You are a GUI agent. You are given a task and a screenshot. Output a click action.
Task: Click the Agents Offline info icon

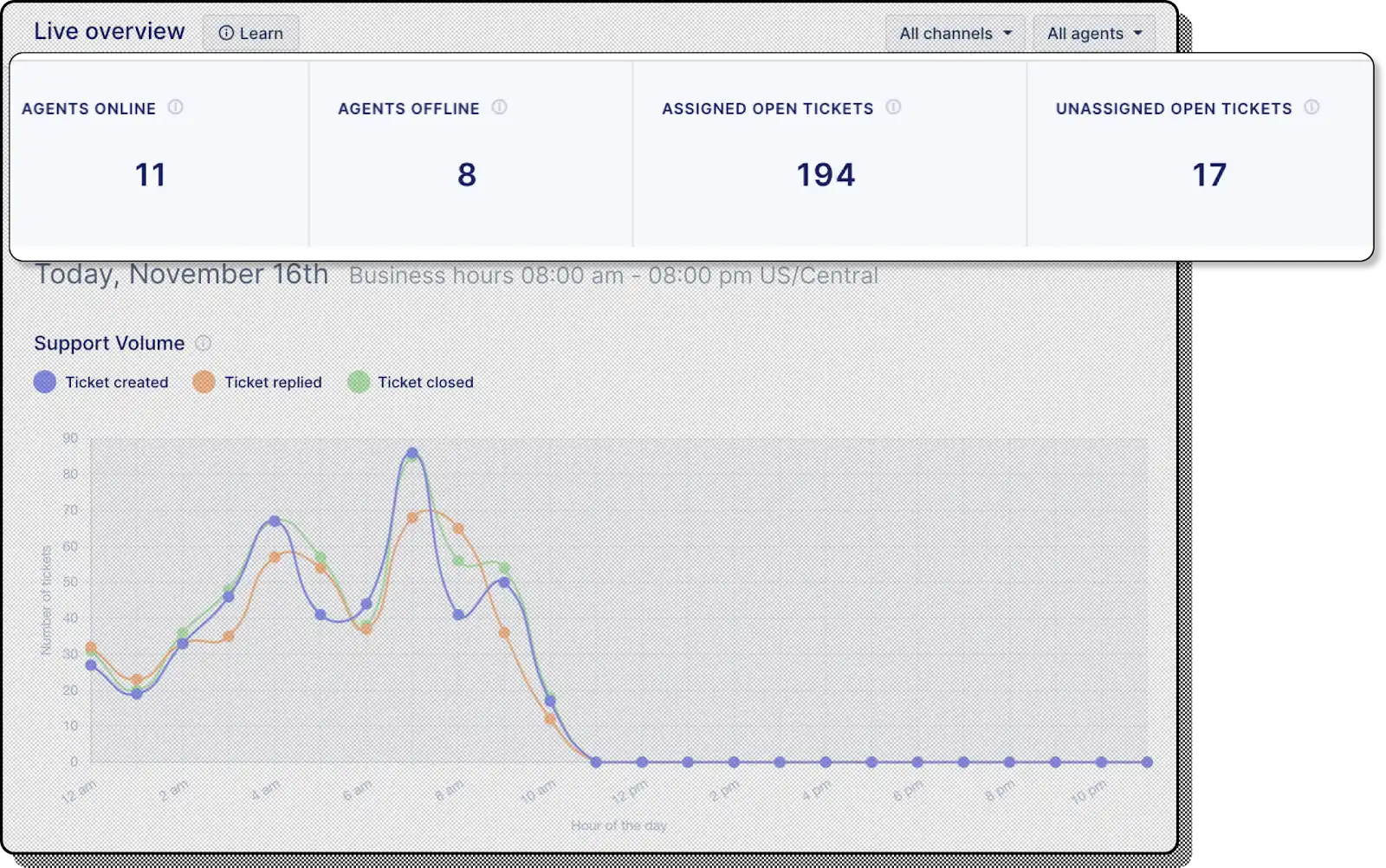[499, 107]
